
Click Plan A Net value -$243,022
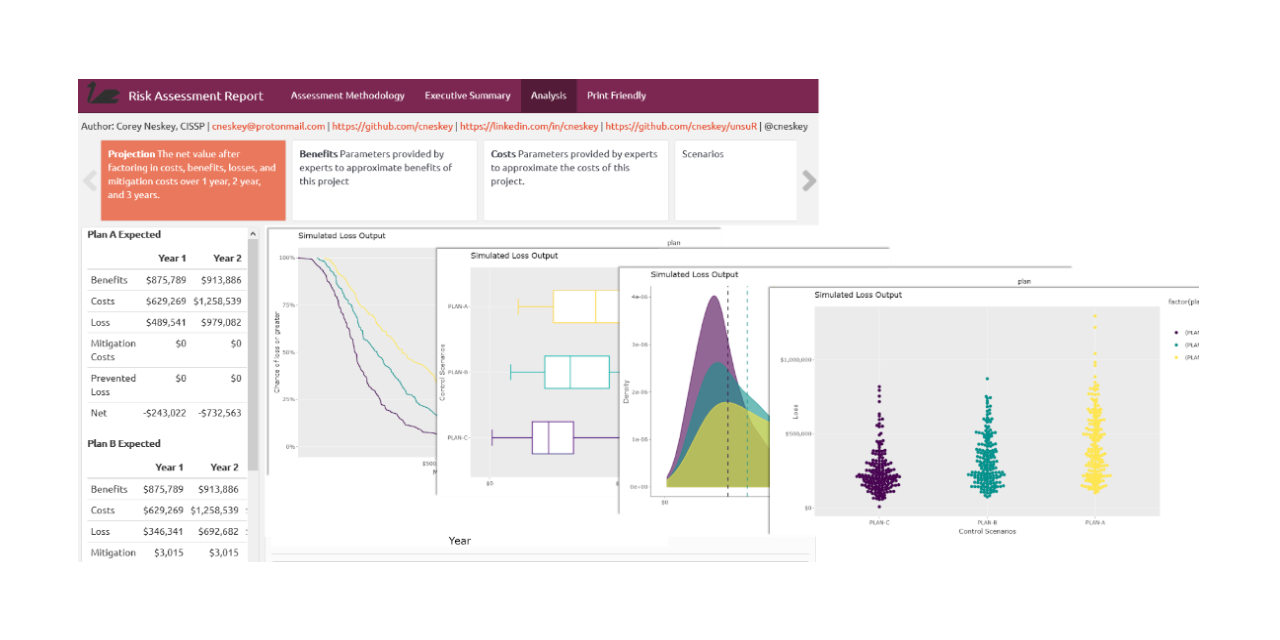[x=164, y=412]
